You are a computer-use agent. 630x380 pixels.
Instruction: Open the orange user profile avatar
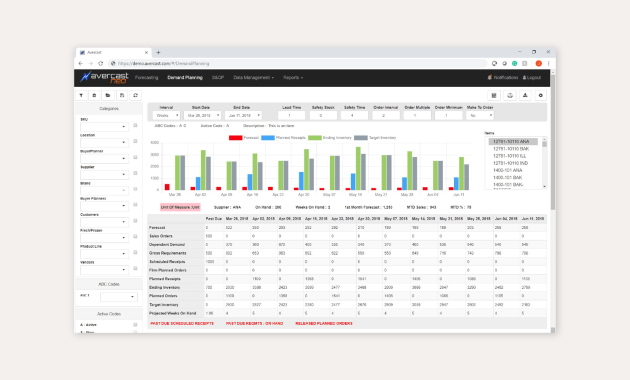coord(539,63)
